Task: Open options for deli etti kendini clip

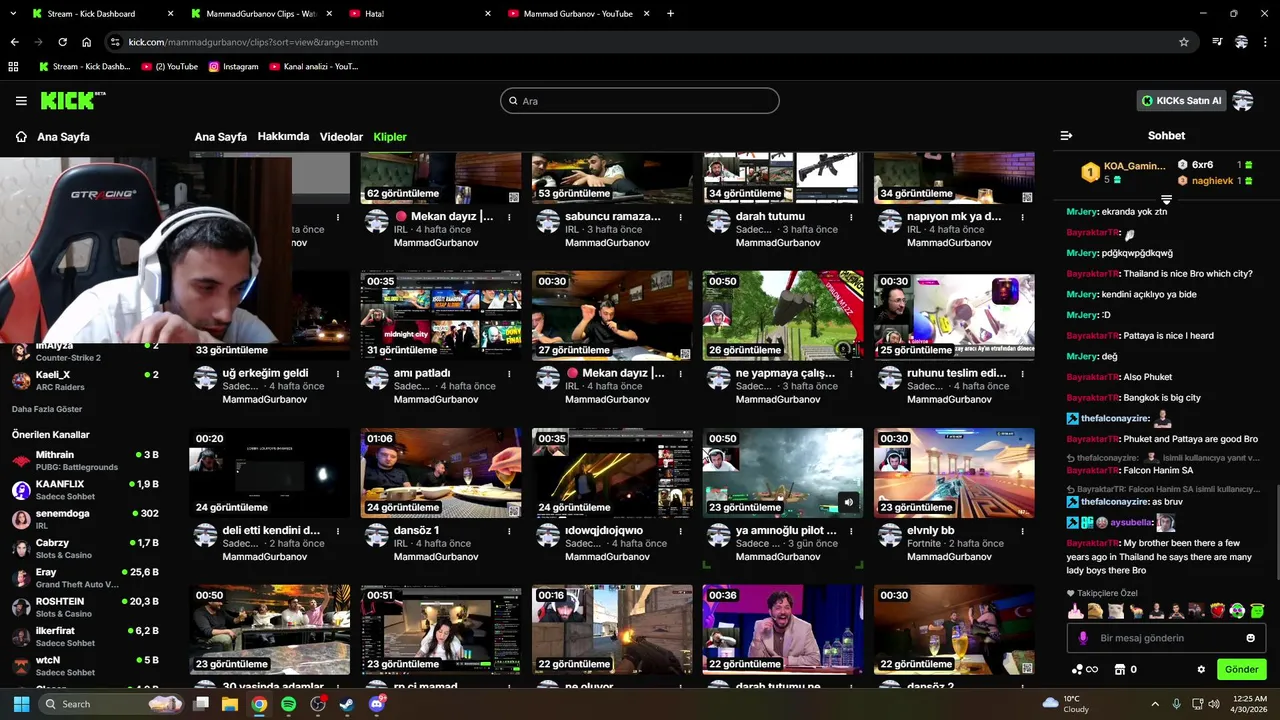Action: coord(338,531)
